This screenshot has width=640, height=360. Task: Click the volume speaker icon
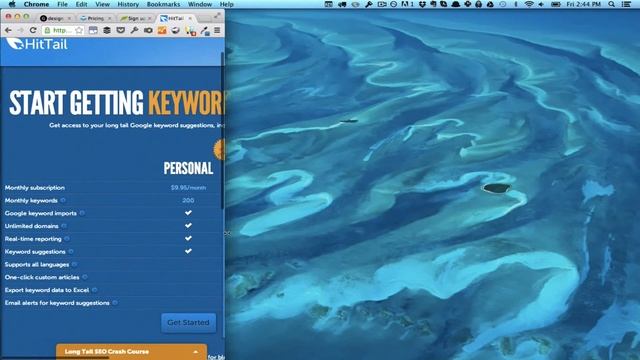[541, 4]
